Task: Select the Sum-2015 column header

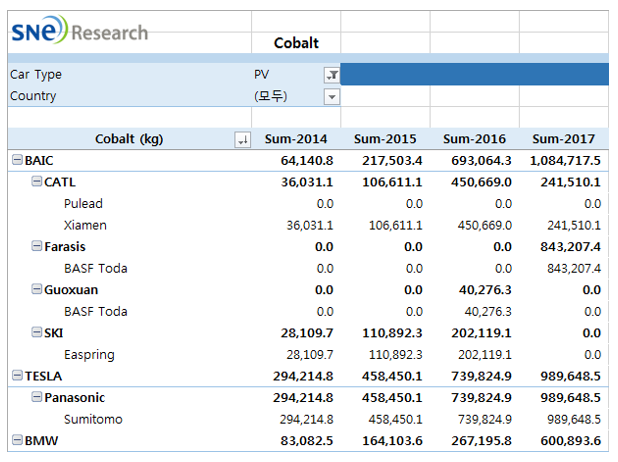Action: [385, 139]
